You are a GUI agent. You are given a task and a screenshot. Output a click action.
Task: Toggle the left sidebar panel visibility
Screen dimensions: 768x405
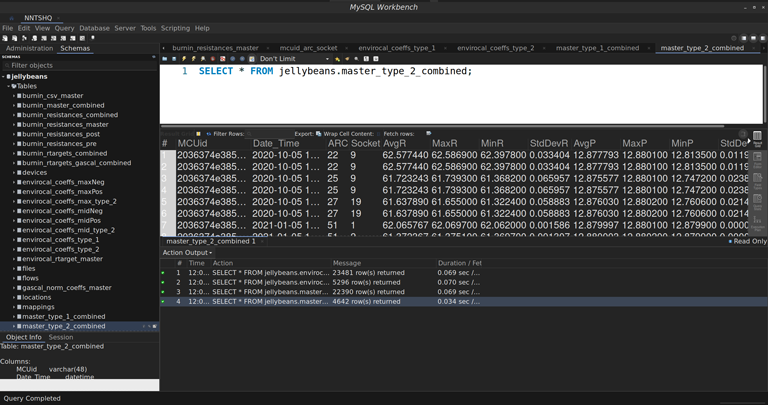(744, 38)
